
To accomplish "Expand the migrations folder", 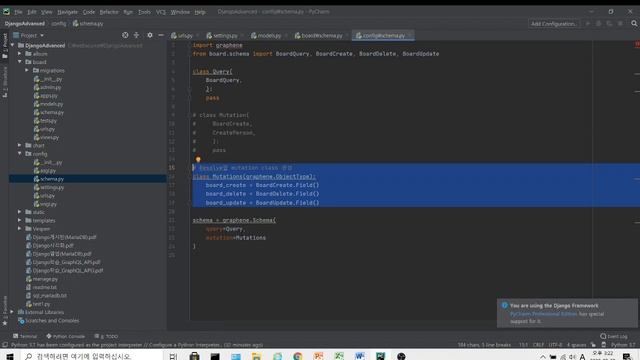I will pos(27,70).
